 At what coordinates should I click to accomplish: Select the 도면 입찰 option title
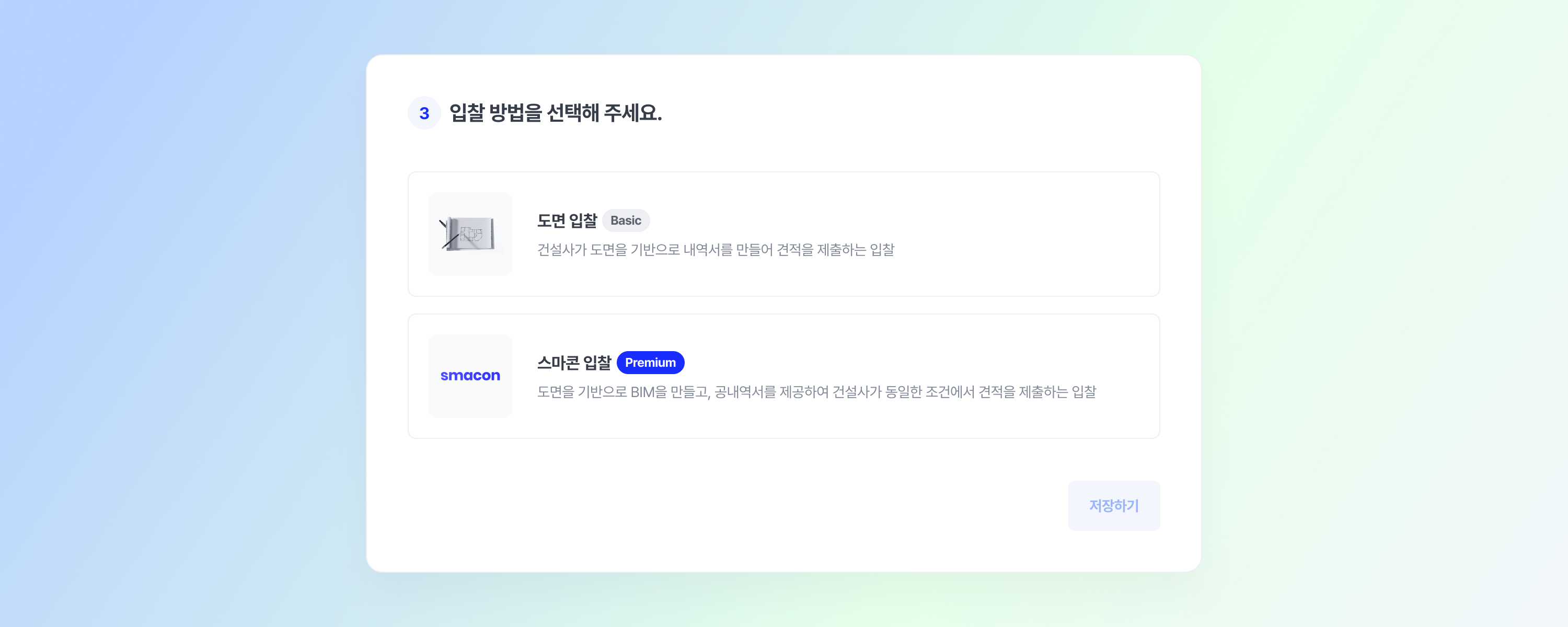(x=567, y=220)
